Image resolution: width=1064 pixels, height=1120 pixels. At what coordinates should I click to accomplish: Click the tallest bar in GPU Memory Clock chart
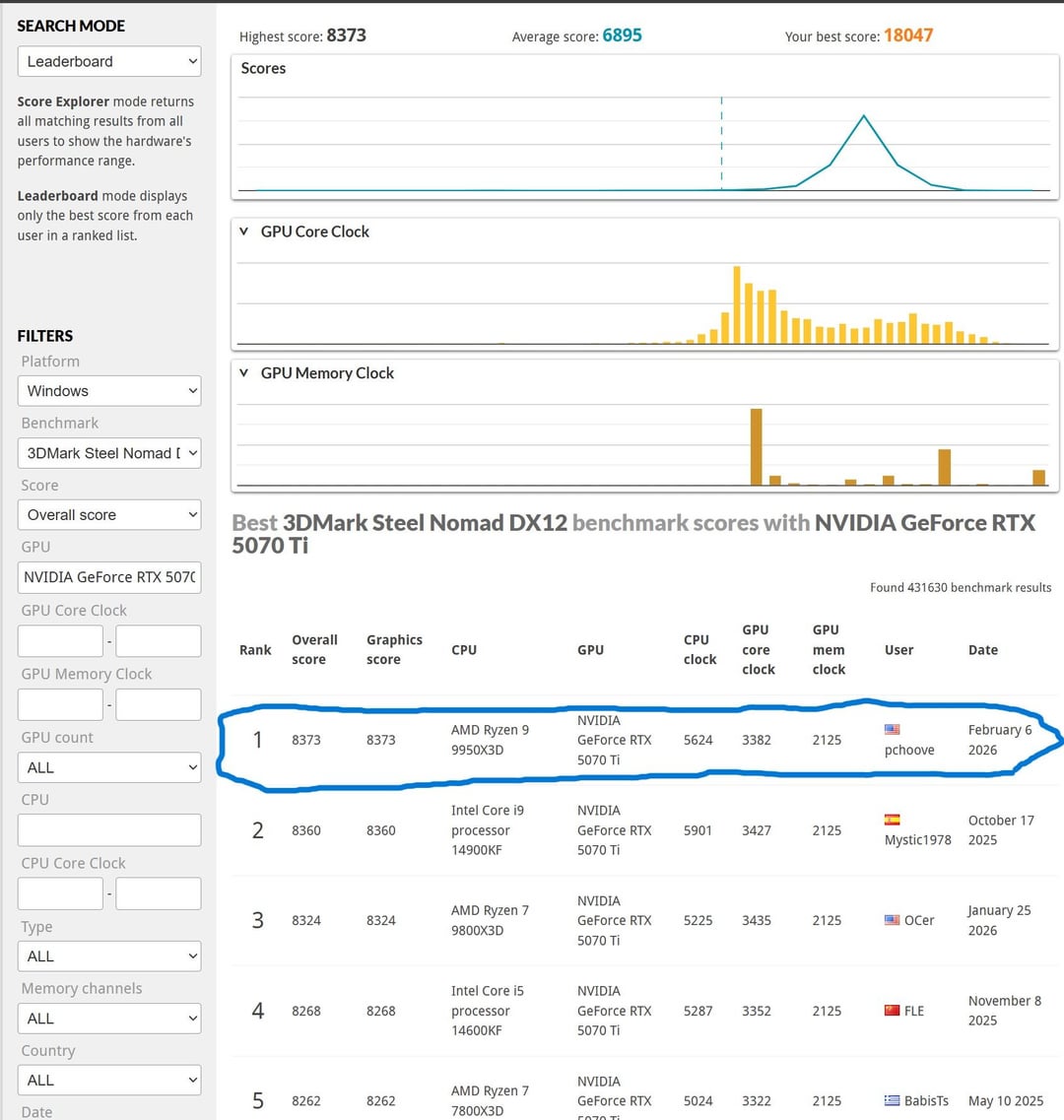click(x=756, y=446)
